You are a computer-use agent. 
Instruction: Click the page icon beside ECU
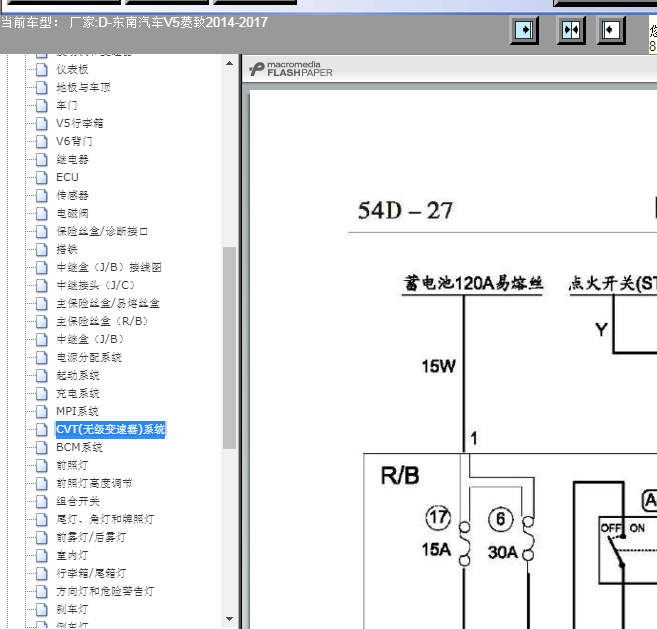coord(41,177)
